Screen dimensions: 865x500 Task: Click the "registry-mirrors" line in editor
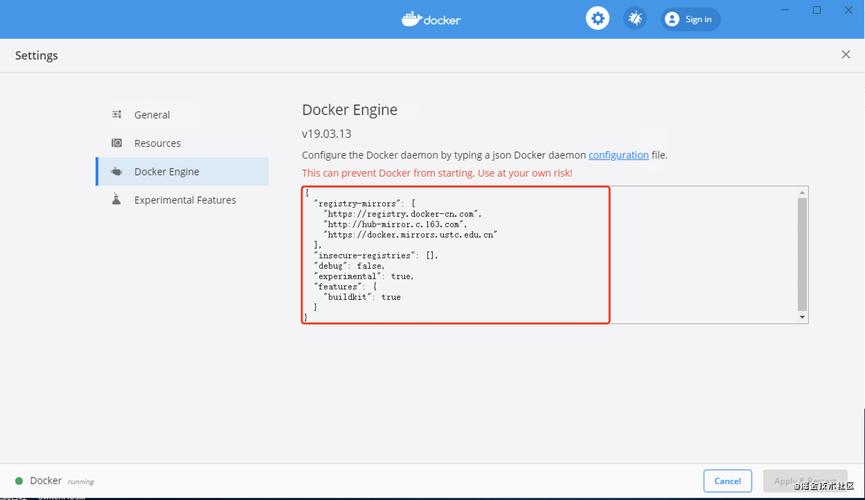click(365, 204)
